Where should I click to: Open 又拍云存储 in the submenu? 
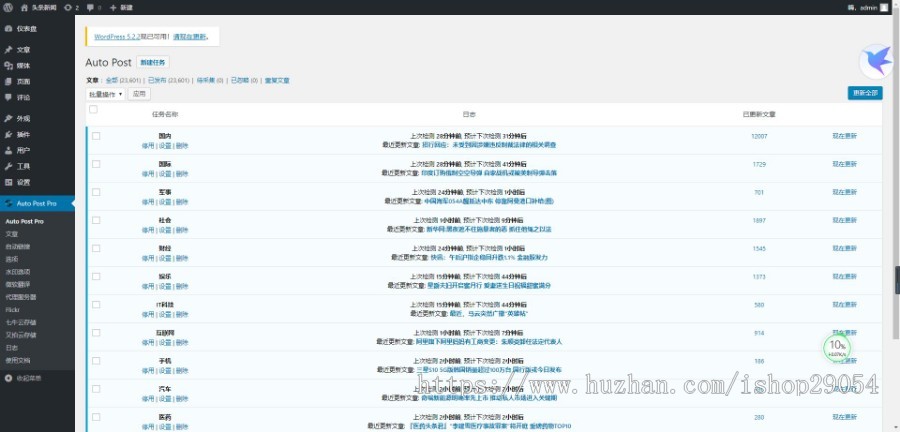point(21,335)
